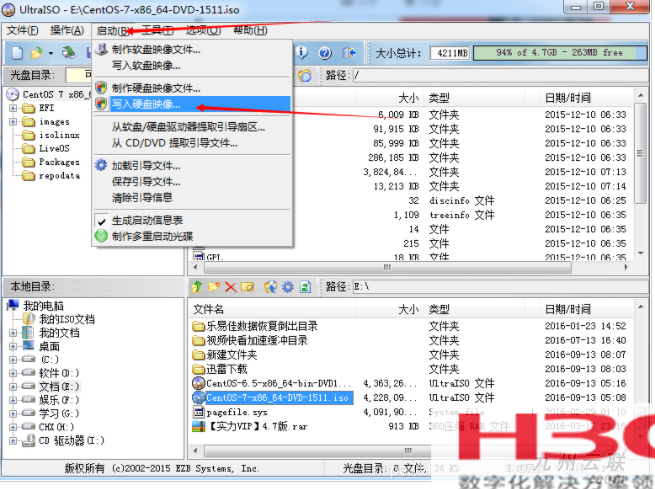
Task: Click the 我的电脑 computer icon
Action: (13, 305)
